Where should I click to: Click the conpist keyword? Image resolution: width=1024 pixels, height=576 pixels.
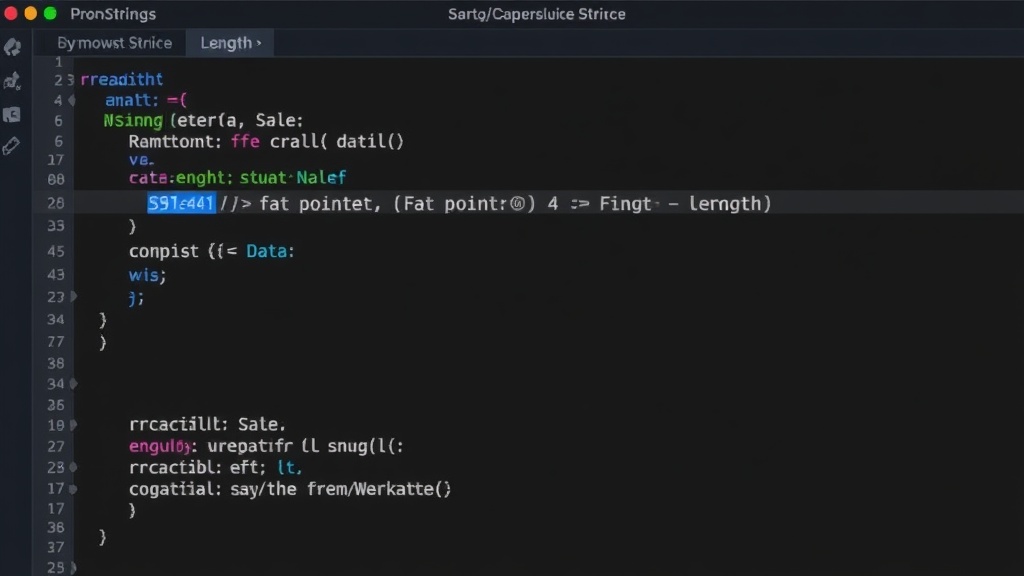(x=163, y=251)
